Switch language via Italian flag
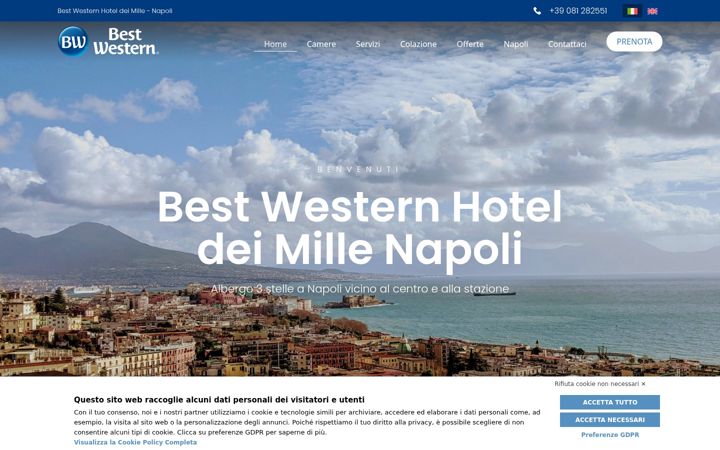 coord(632,11)
